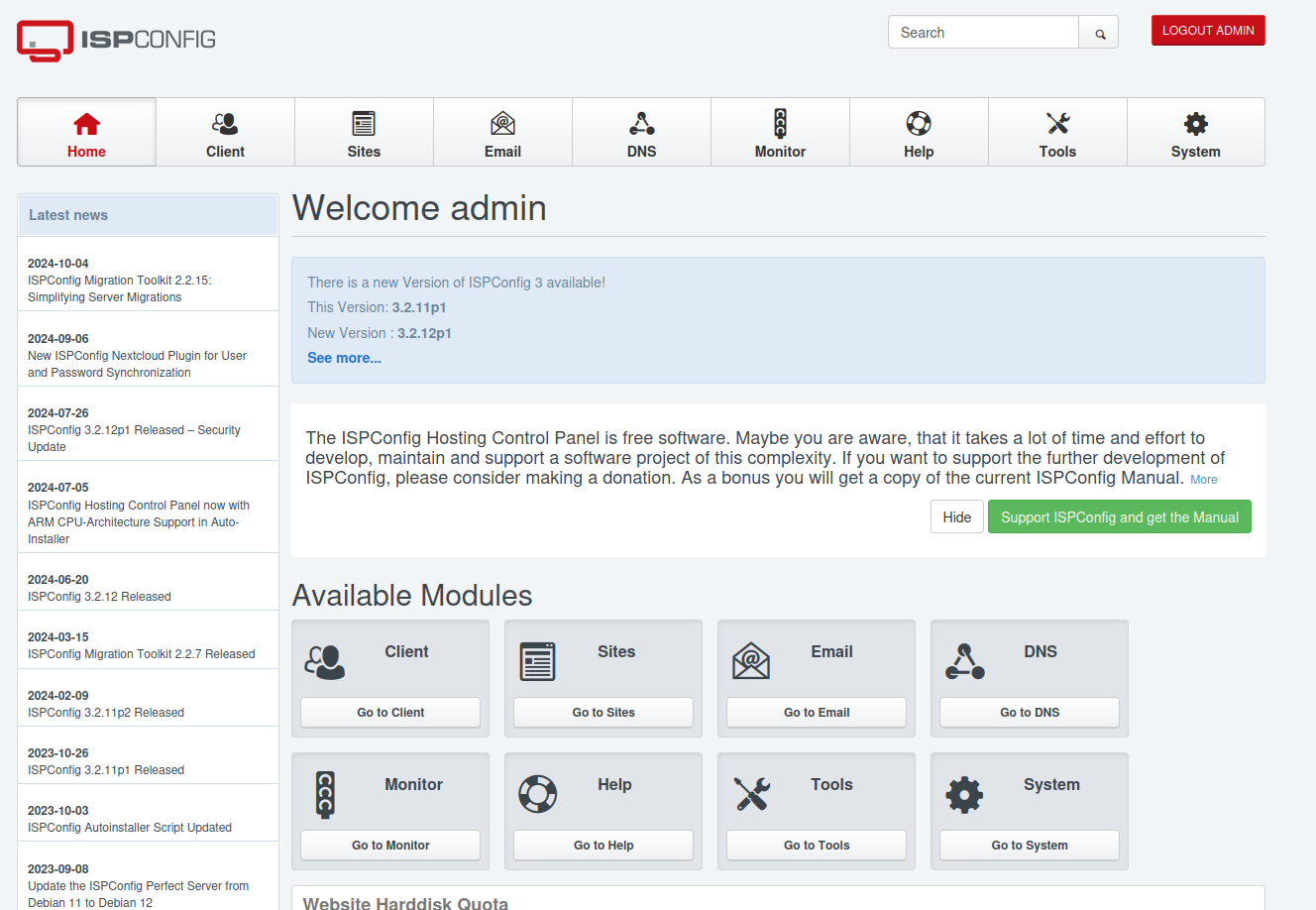1316x910 pixels.
Task: Click the Welcome admin heading
Action: coord(419,208)
